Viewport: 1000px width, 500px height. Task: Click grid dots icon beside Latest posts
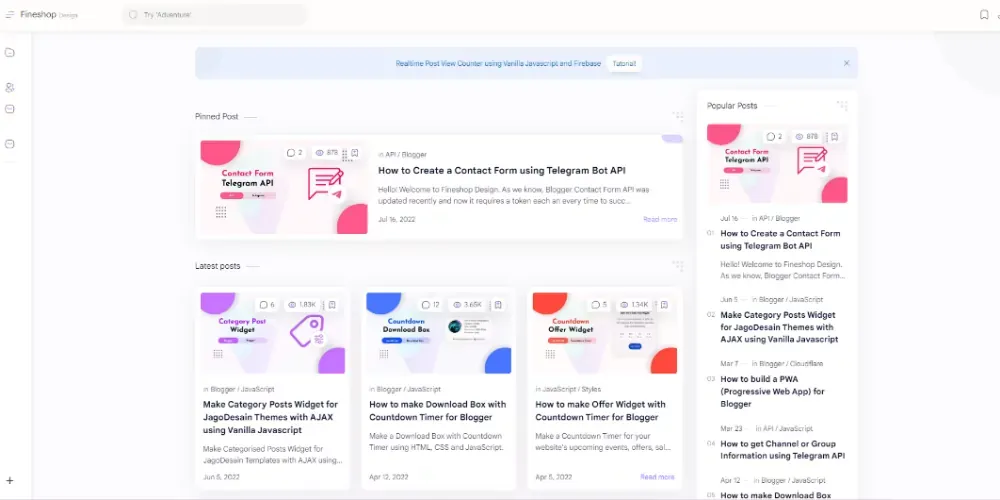point(677,266)
